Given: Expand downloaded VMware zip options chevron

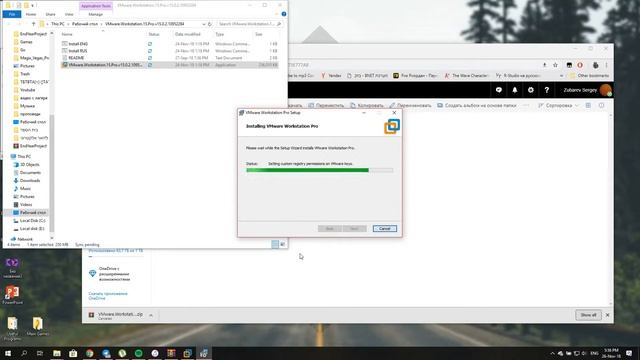Looking at the screenshot, I should 151,315.
